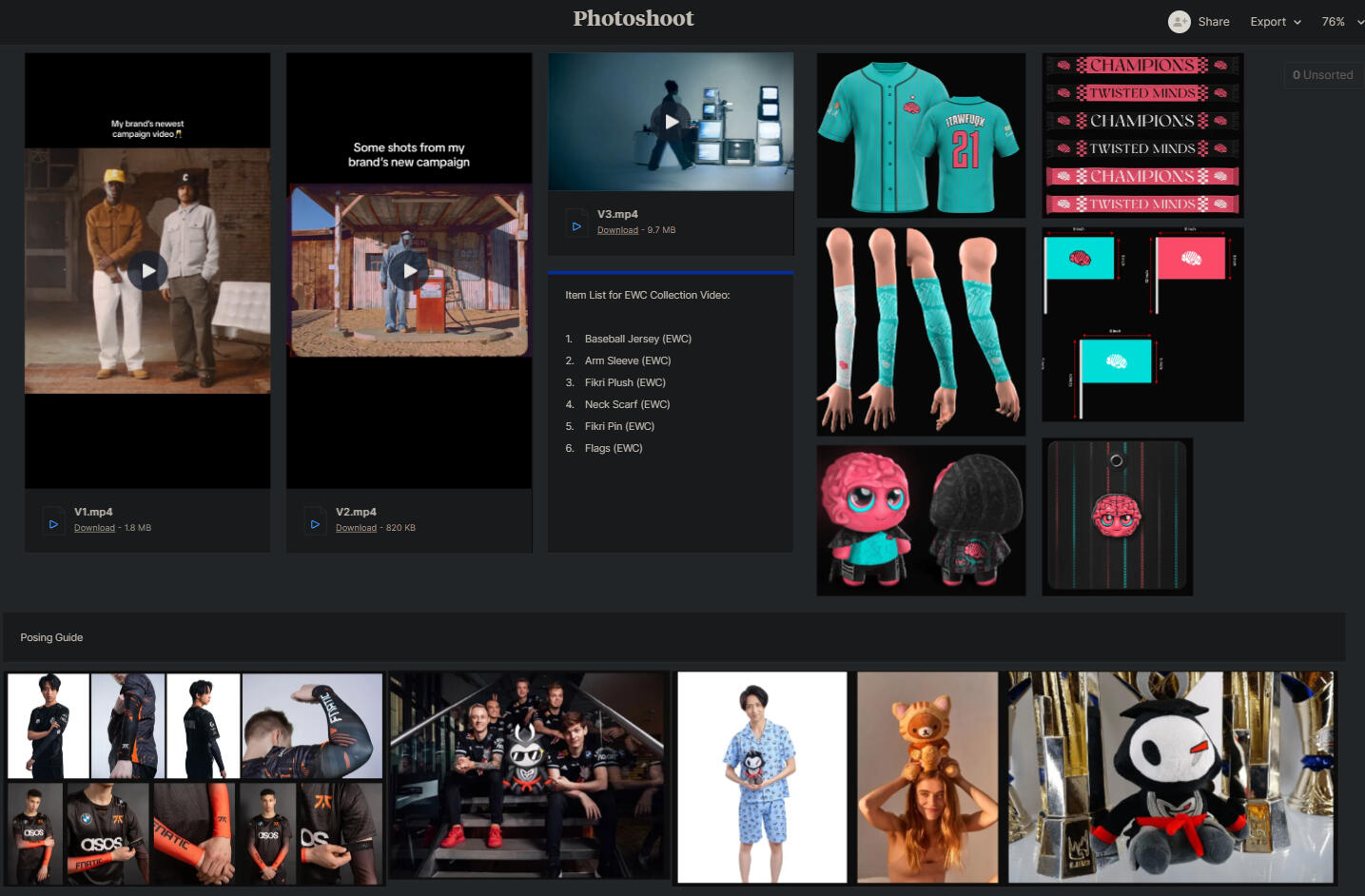Screen dimensions: 1365x896
Task: Play the V3.mp4 video preview
Action: (x=671, y=122)
